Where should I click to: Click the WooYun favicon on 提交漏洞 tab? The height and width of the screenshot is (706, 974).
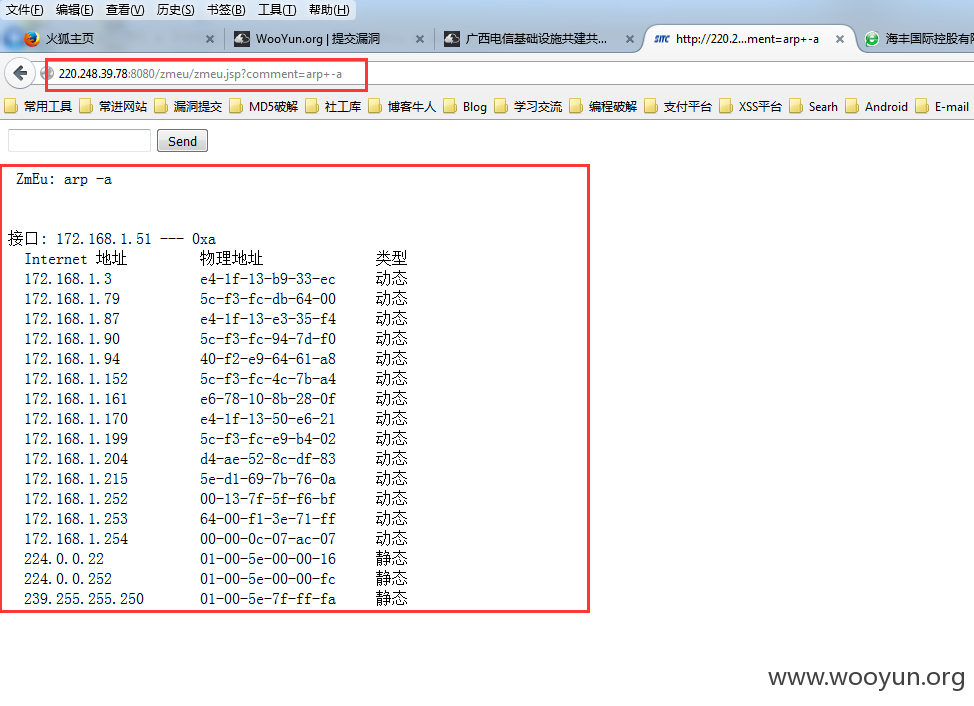[242, 38]
